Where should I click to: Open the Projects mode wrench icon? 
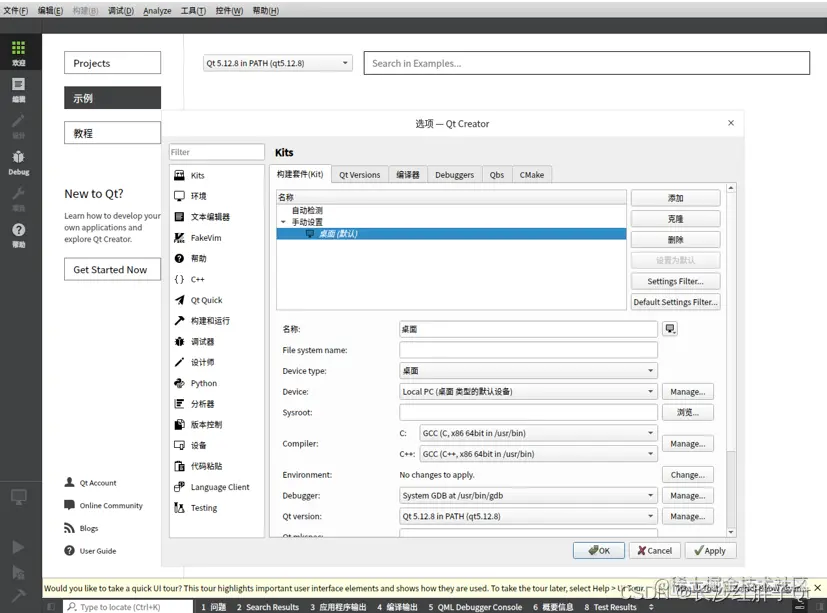coord(18,199)
